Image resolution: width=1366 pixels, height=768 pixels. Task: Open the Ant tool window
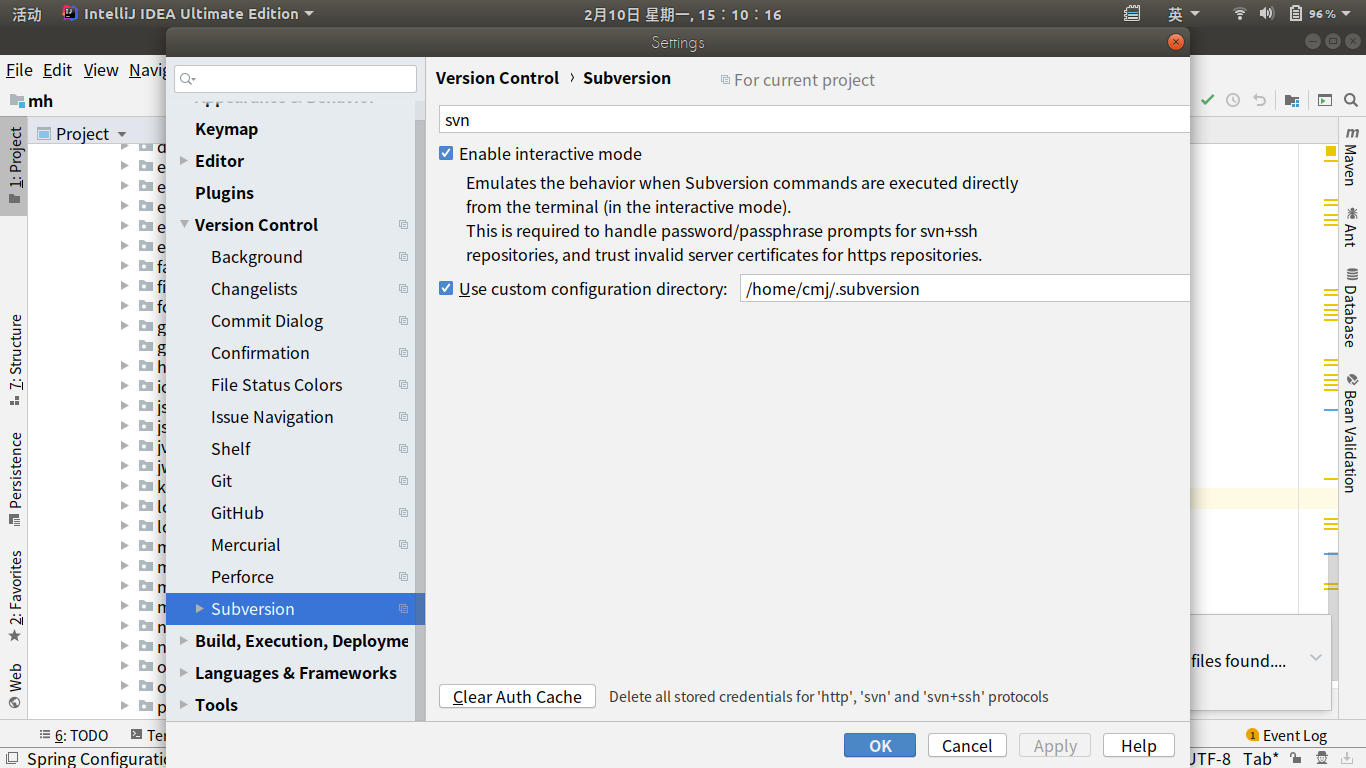(x=1352, y=227)
